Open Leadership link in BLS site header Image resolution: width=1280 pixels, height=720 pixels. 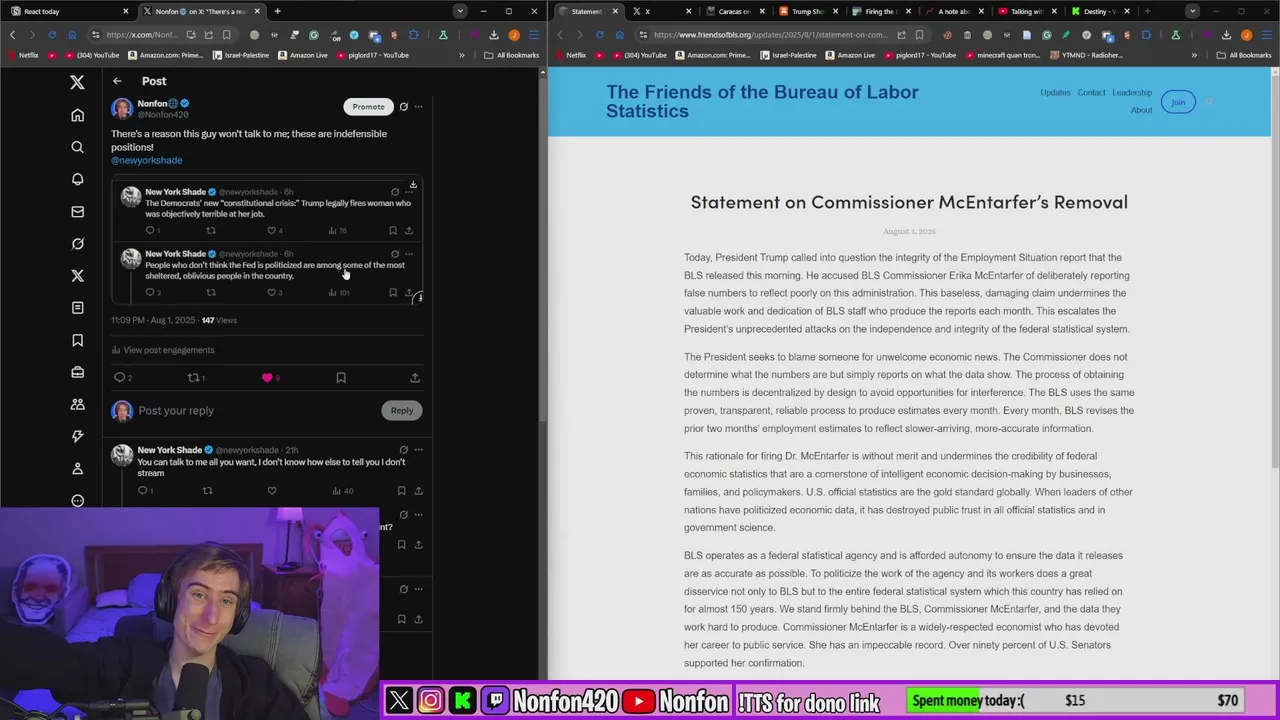pos(1132,93)
